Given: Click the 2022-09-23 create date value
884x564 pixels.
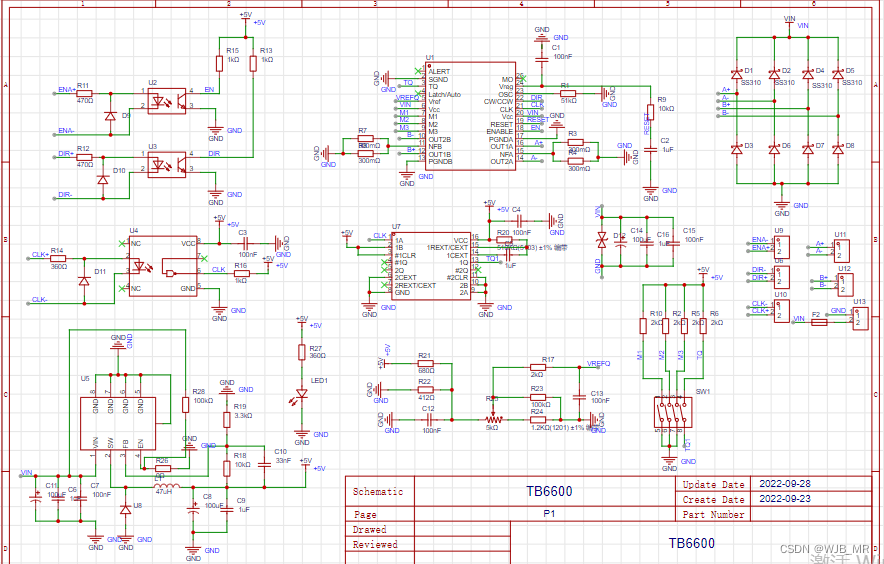Looking at the screenshot, I should pyautogui.click(x=785, y=499).
